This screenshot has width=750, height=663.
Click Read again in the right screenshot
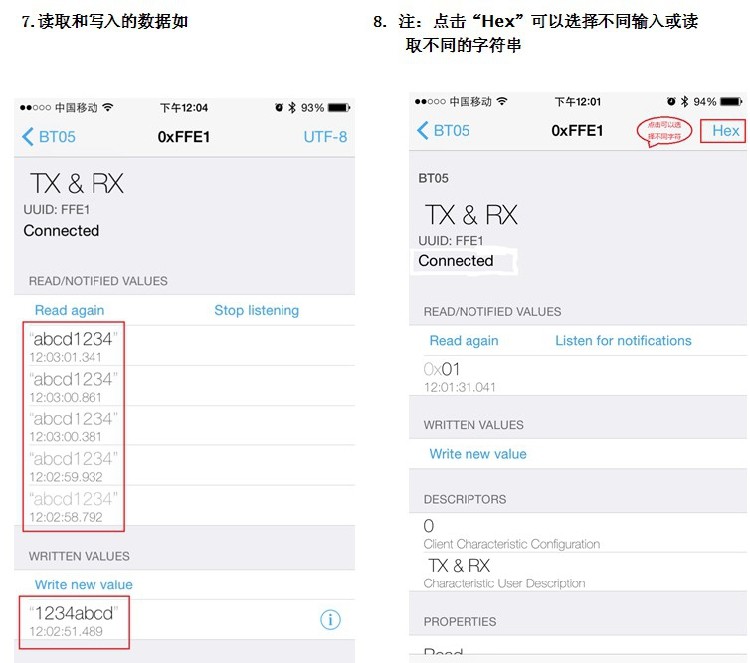464,341
